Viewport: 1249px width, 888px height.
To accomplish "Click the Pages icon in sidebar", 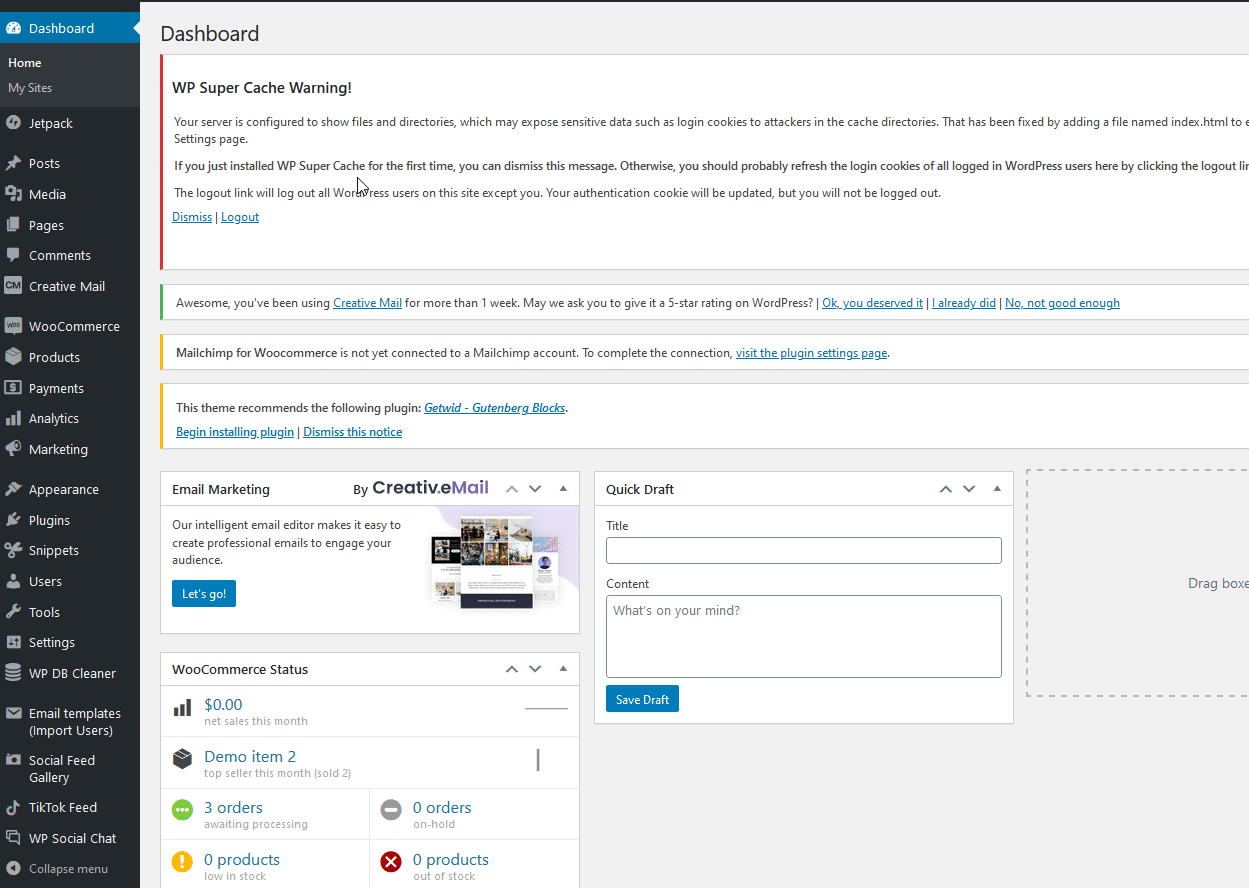I will 13,225.
